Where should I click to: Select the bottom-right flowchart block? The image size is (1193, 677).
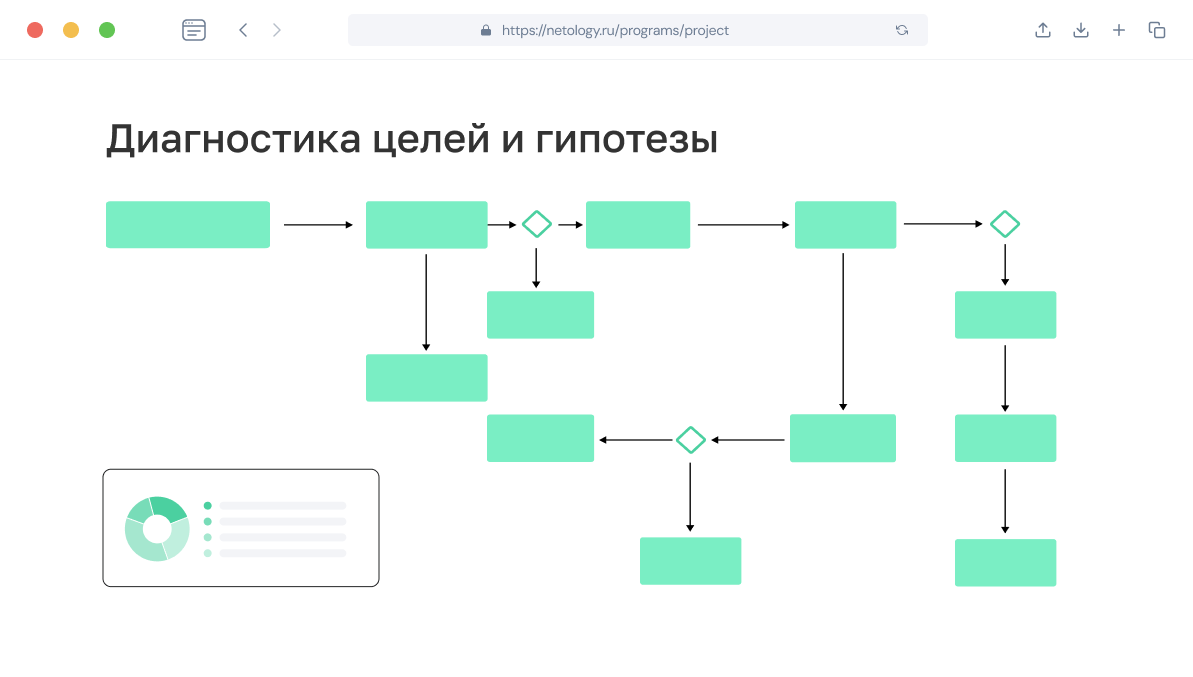pyautogui.click(x=1005, y=562)
